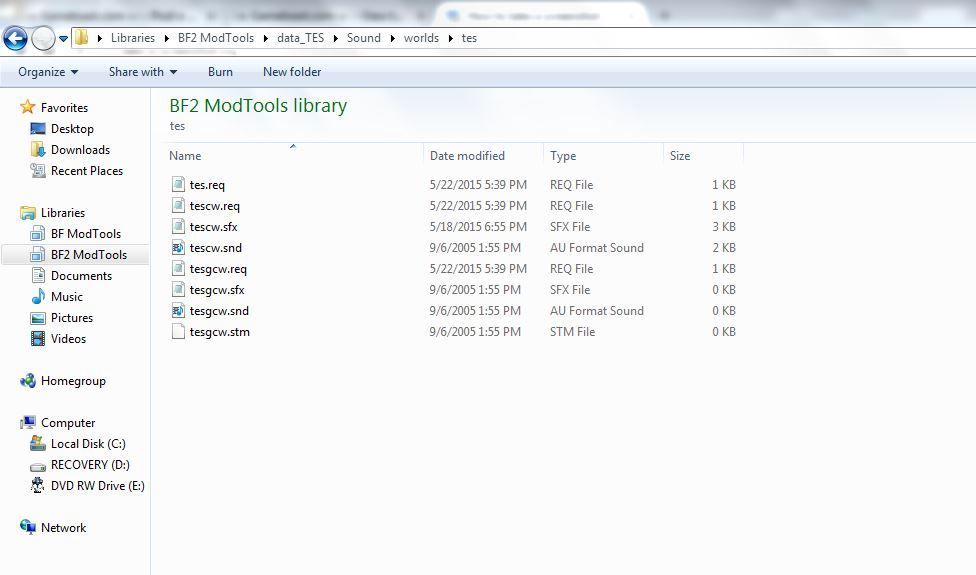The width and height of the screenshot is (976, 575).
Task: Click the Local Disk (C:) drive icon
Action: 38,444
